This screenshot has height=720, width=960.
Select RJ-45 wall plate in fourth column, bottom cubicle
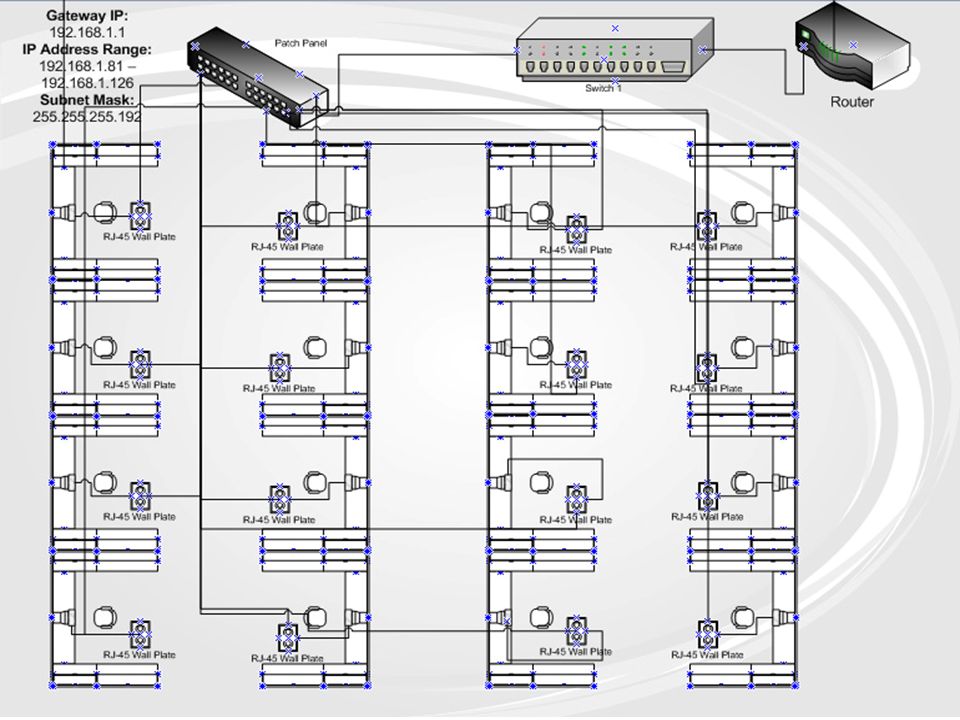[x=708, y=634]
